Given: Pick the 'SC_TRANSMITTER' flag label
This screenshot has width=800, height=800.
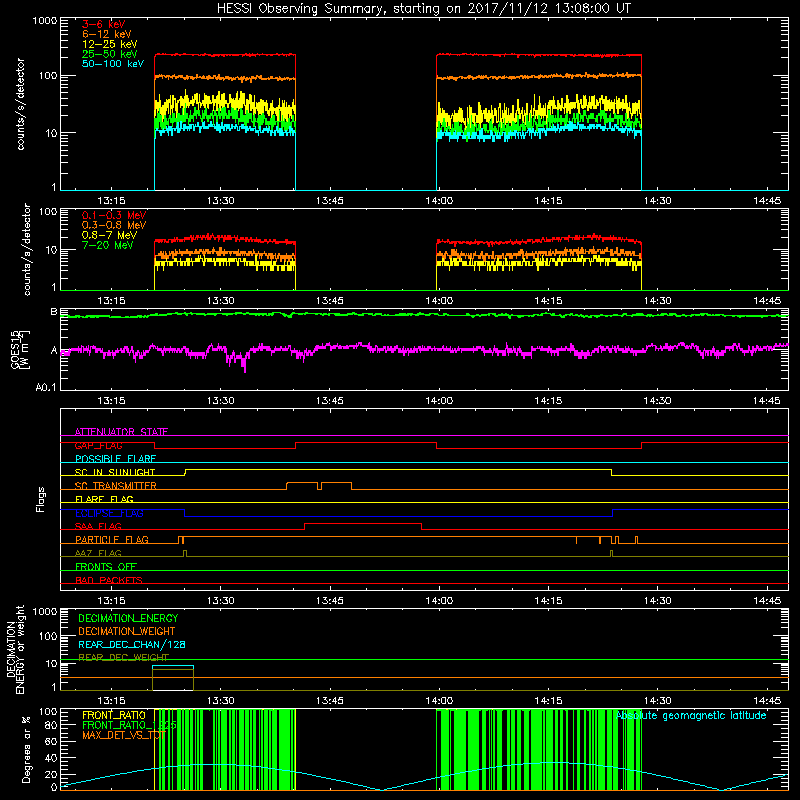Looking at the screenshot, I should pos(116,486).
